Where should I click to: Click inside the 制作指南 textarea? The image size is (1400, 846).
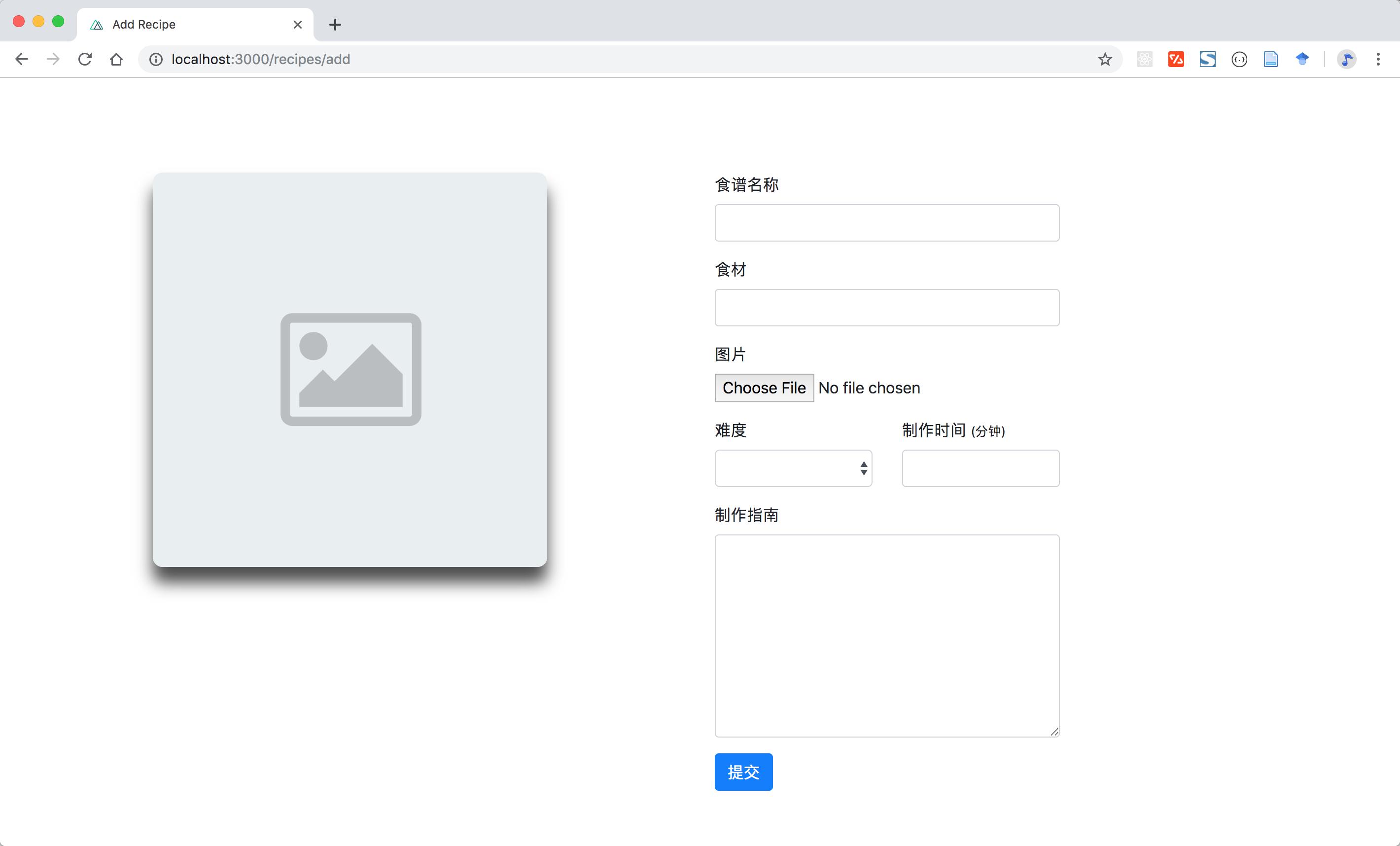click(x=886, y=635)
